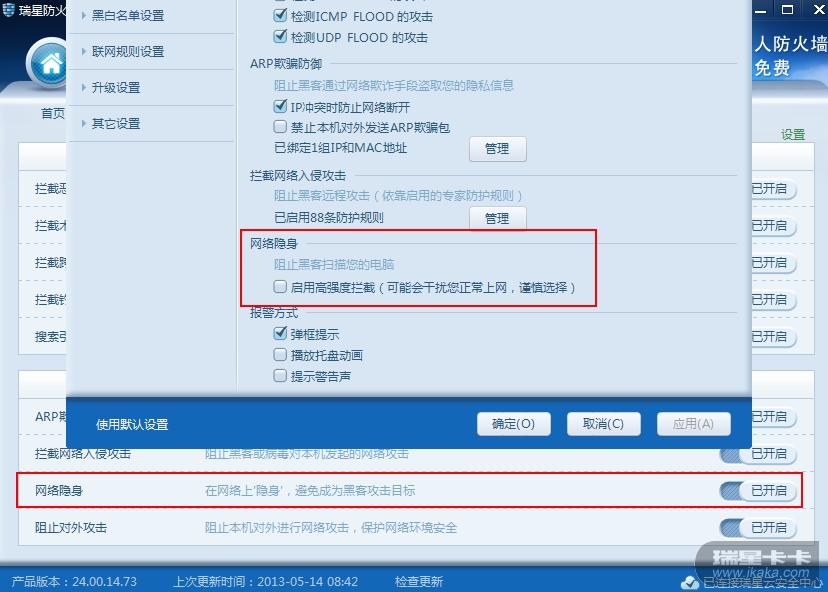This screenshot has height=592, width=828.
Task: Uncheck IP冲突时防止网络断开
Action: [x=280, y=107]
